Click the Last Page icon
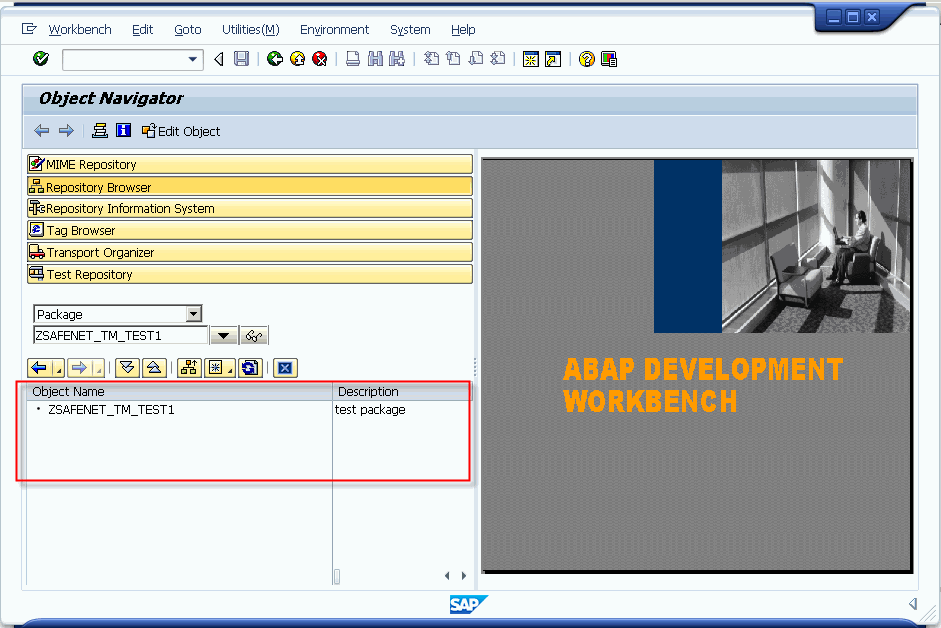This screenshot has height=628, width=941. [x=498, y=59]
